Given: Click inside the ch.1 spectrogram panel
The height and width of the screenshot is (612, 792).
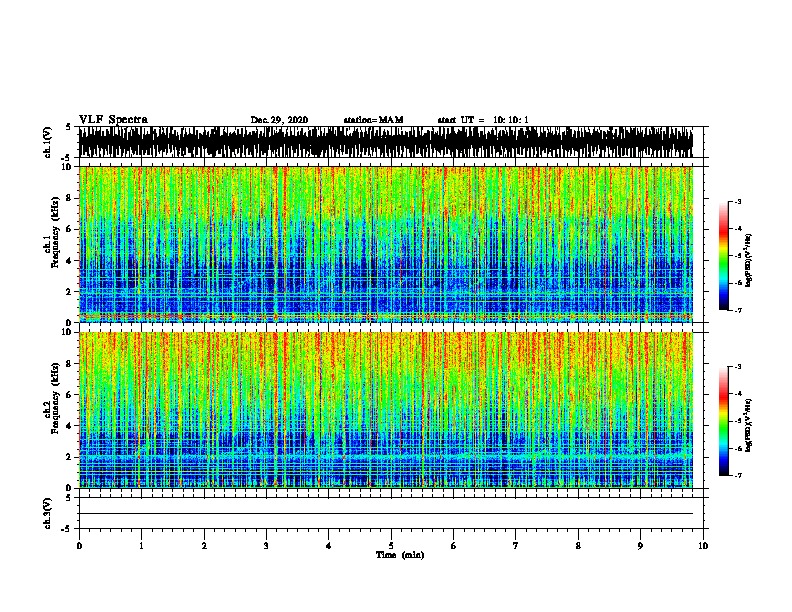Looking at the screenshot, I should tap(386, 244).
